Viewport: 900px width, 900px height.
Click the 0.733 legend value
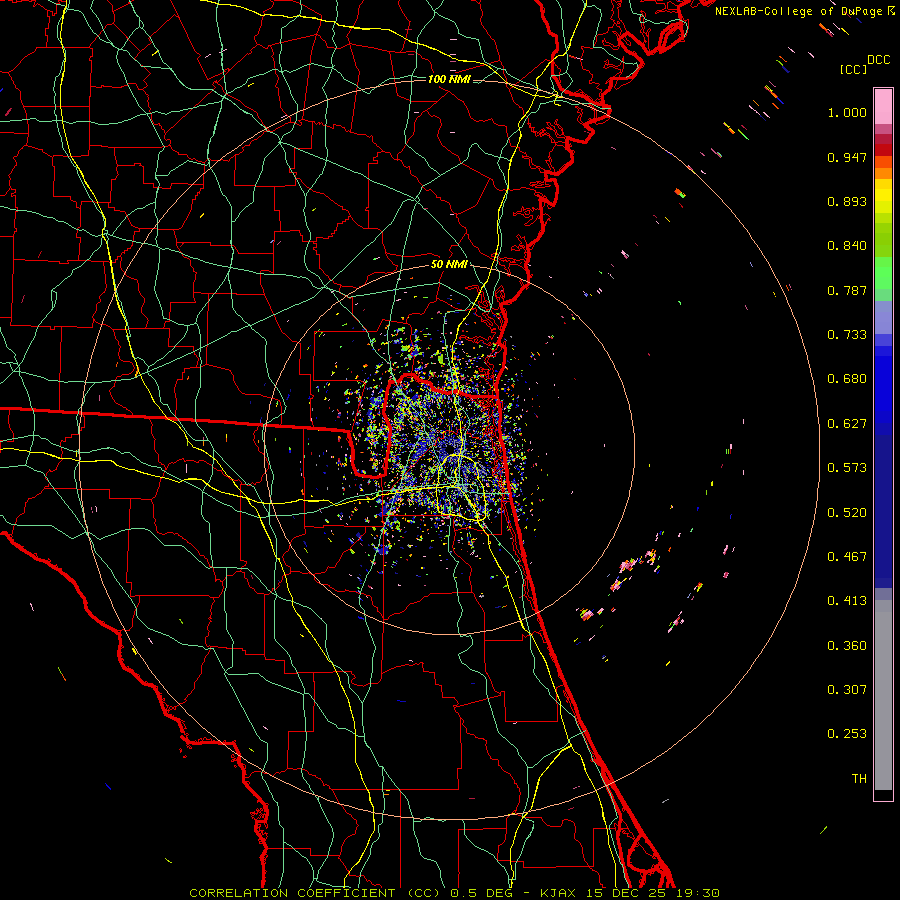tap(847, 335)
